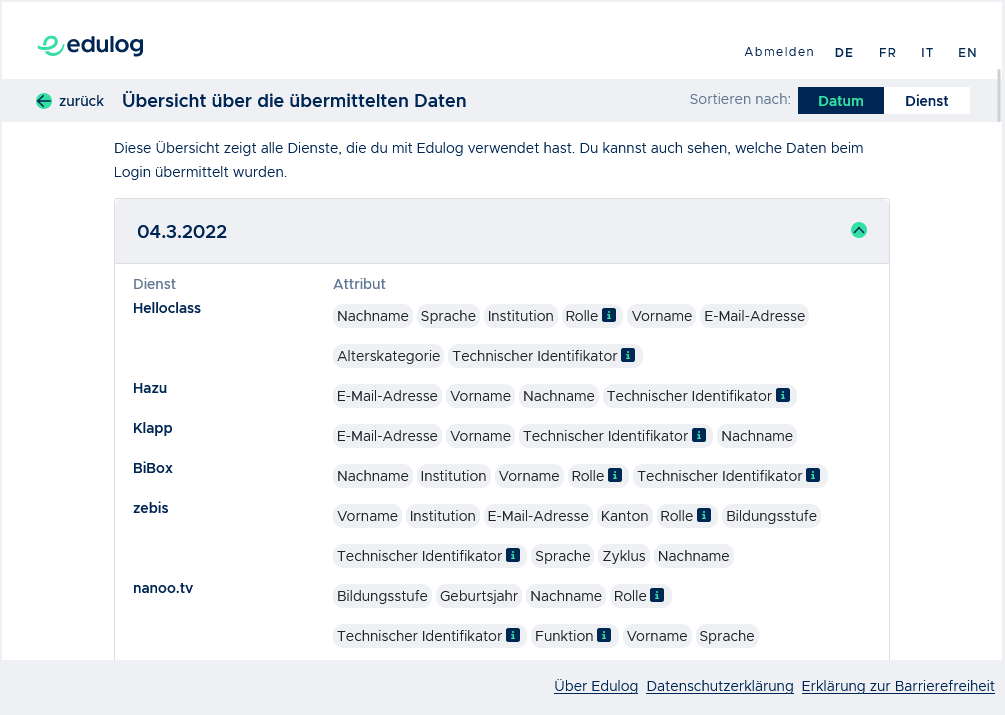Select the Hazu service name

150,388
